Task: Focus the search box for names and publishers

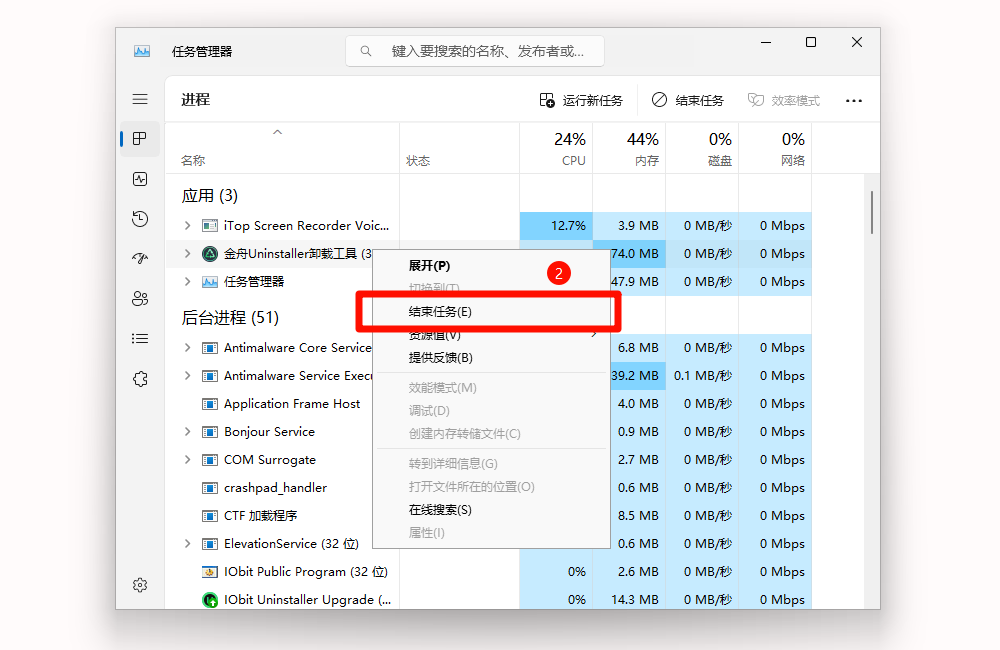Action: click(x=474, y=51)
